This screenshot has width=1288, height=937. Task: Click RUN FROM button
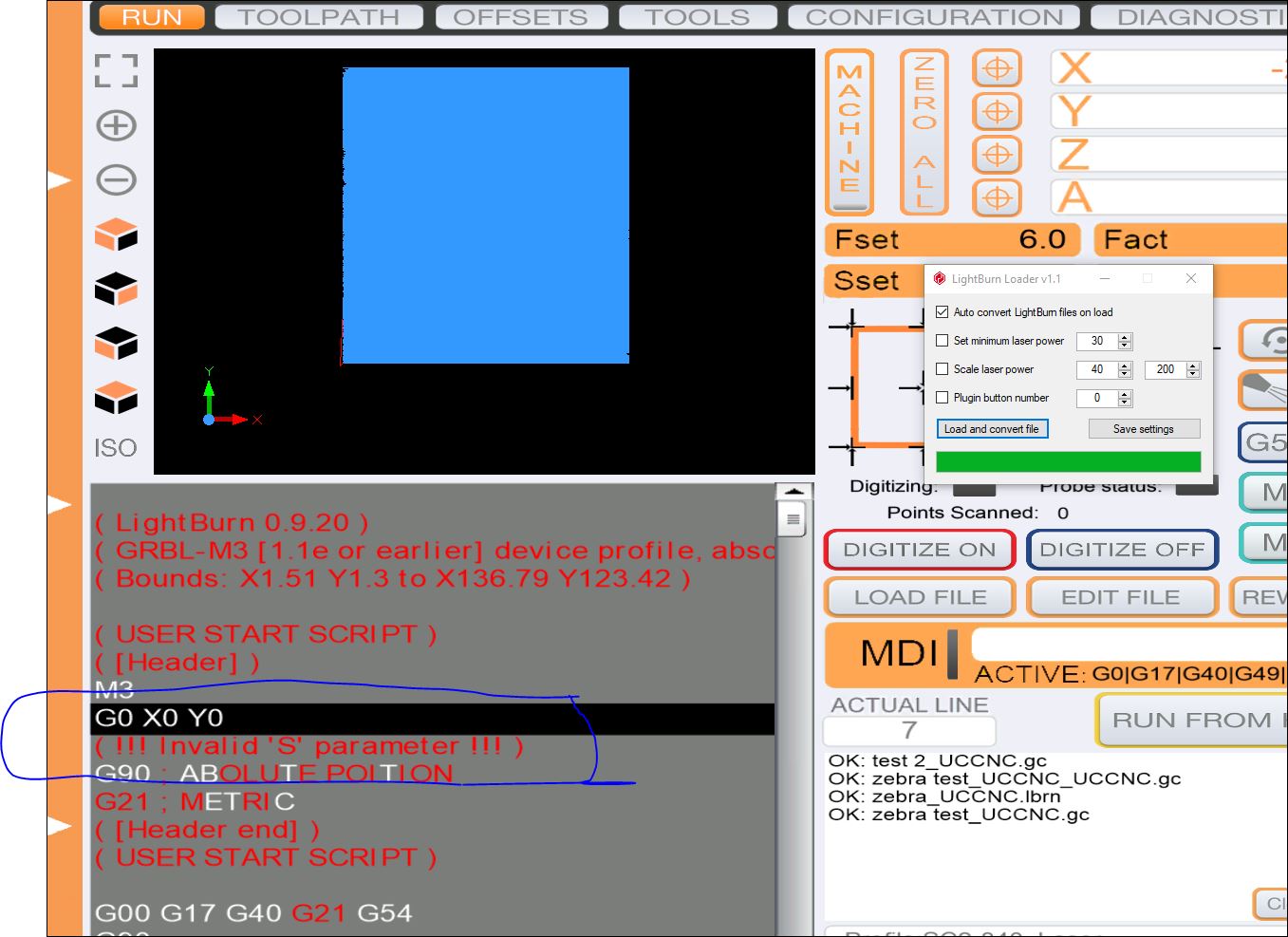(x=1192, y=720)
